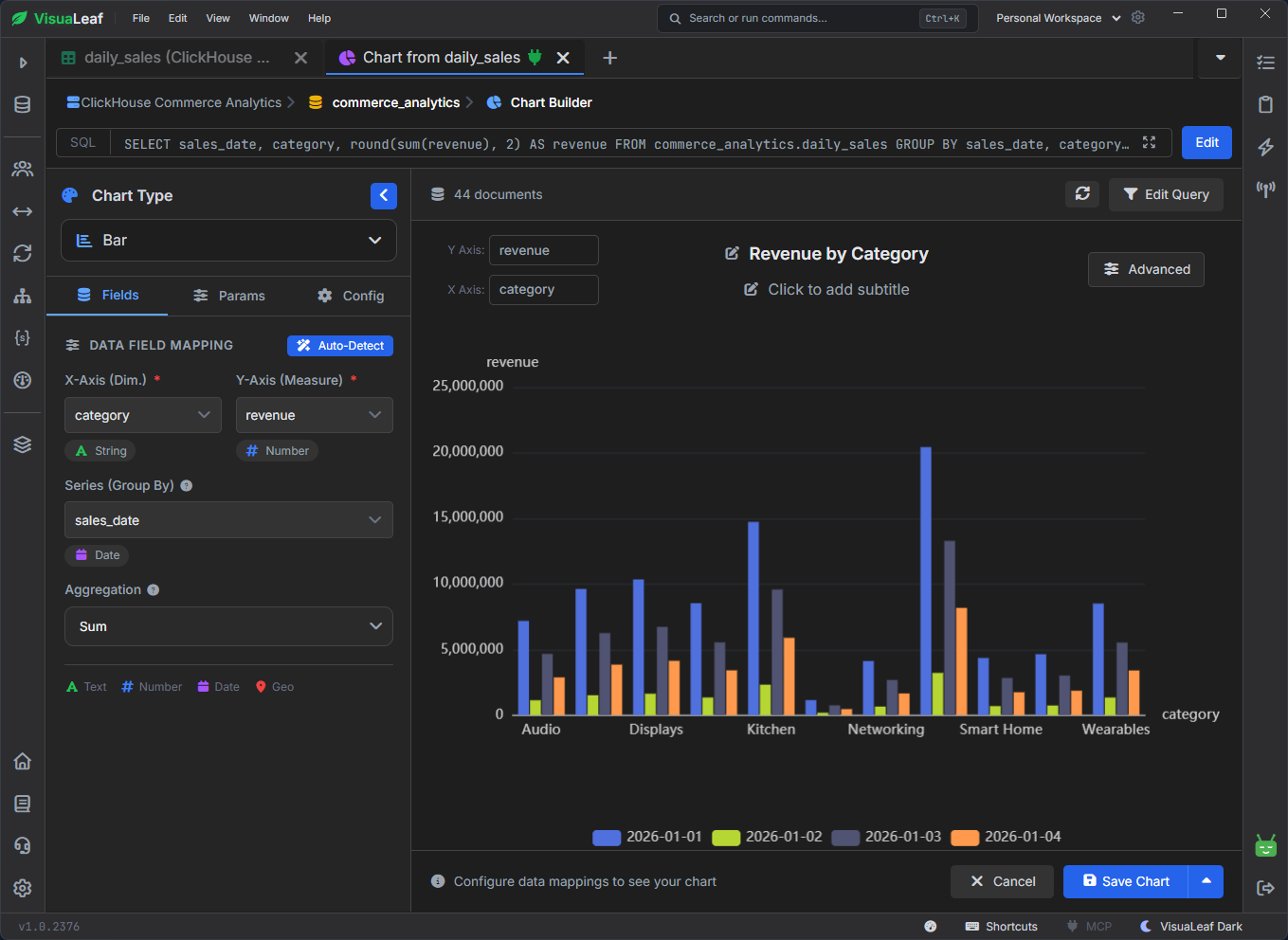Add a new tab

coord(610,58)
